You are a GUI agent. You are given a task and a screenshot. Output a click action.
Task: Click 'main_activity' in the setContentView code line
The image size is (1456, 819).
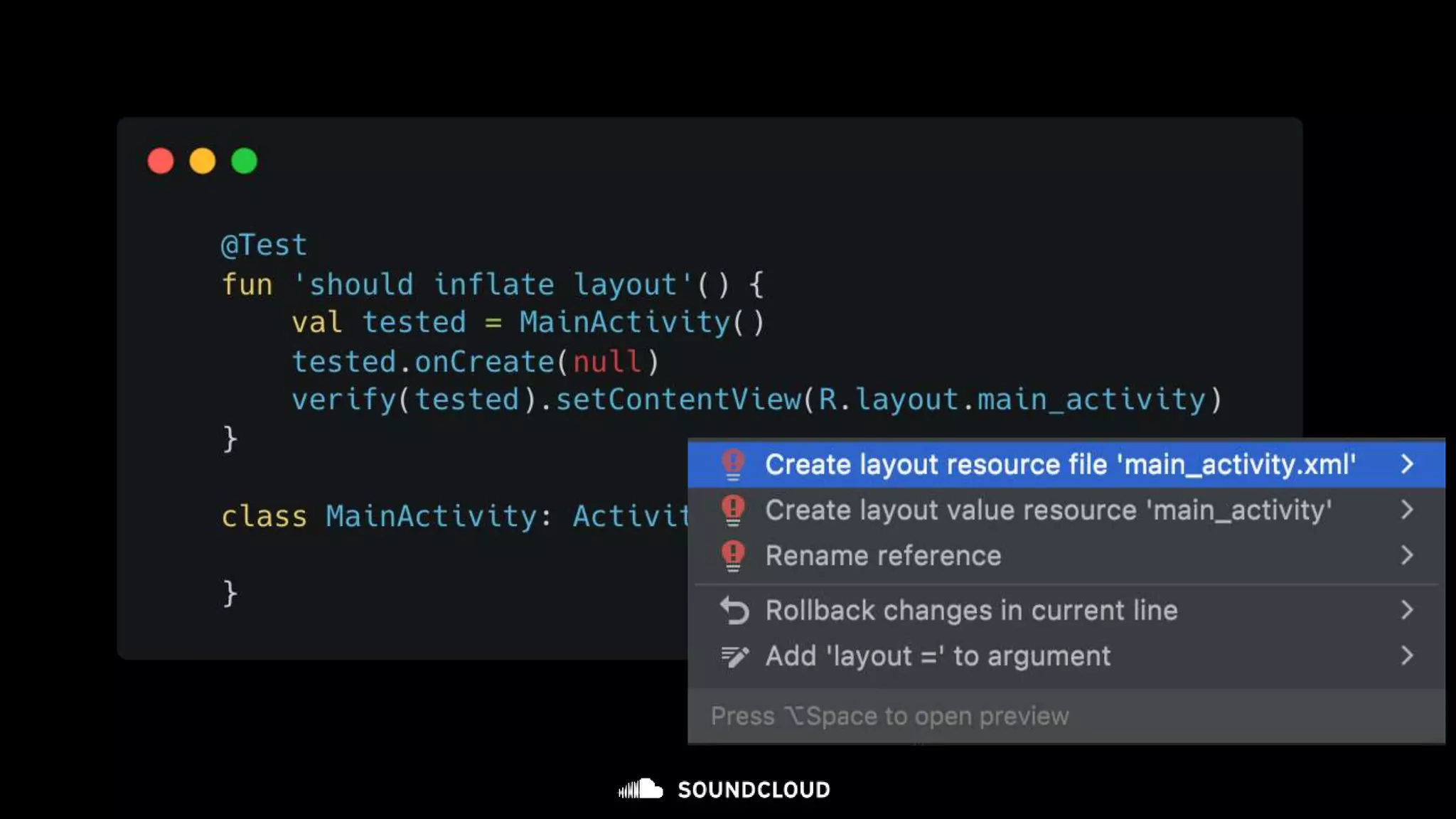click(x=1091, y=400)
